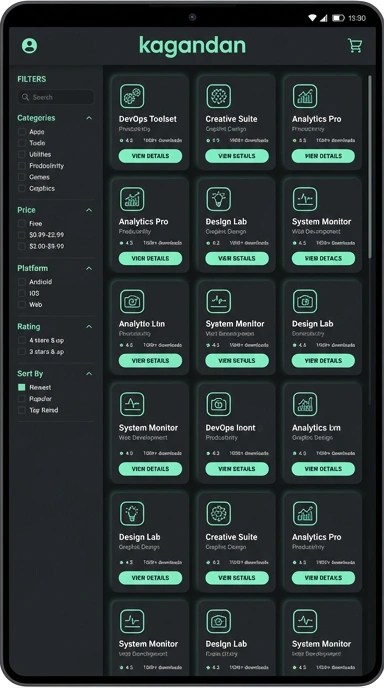Tap the cellular signal icon

(x=323, y=18)
